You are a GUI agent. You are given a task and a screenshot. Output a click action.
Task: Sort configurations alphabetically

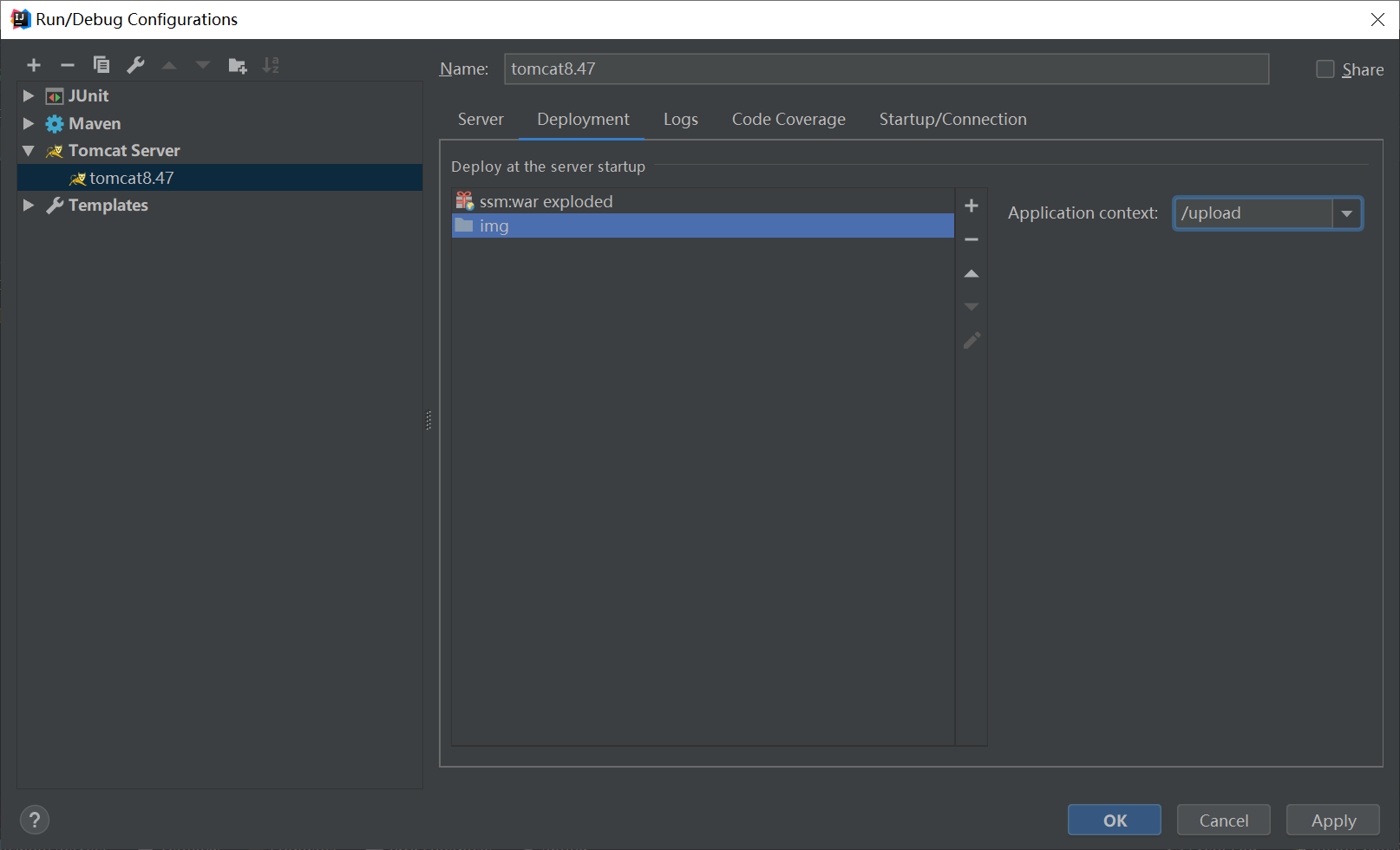point(271,64)
